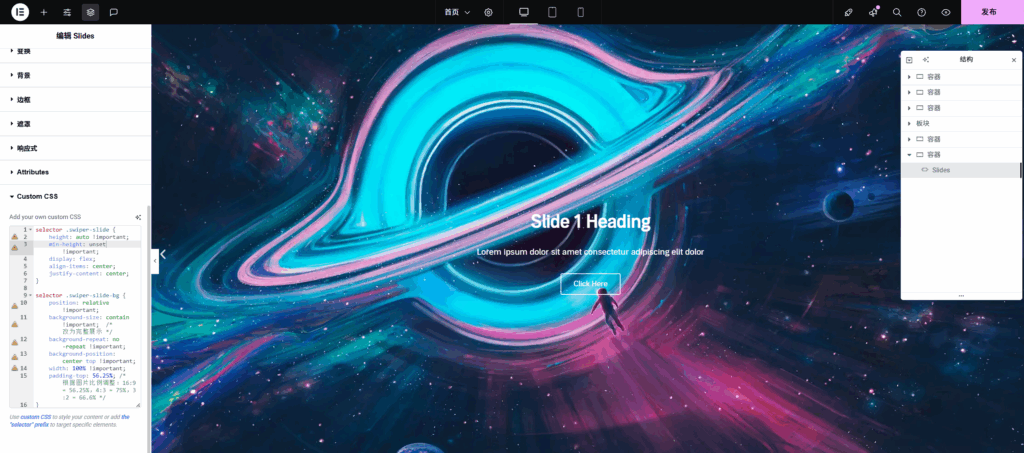1024x453 pixels.
Task: Collapse the Custom CSS section
Action: [x=37, y=196]
